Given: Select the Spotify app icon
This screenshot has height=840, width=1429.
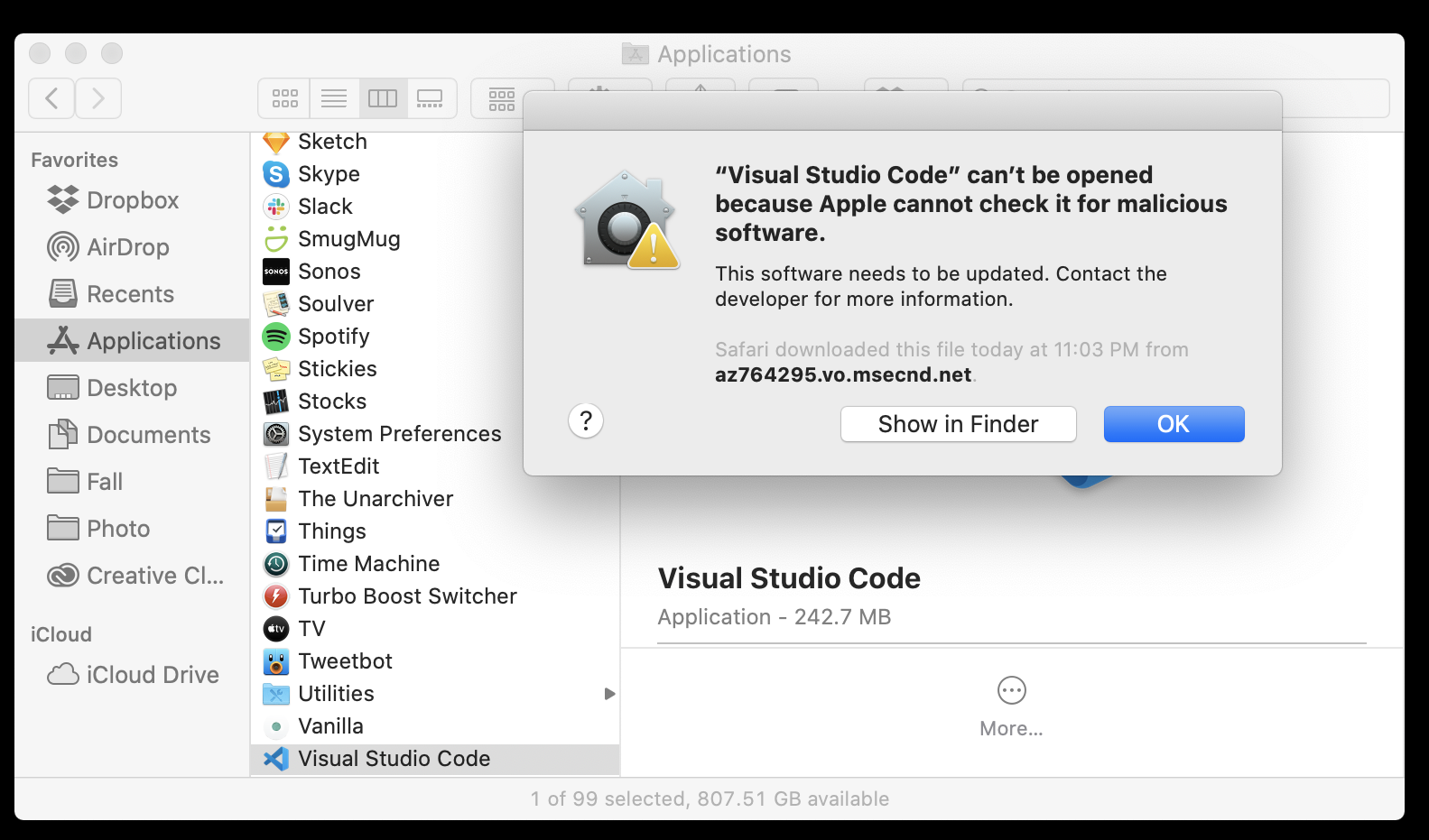Looking at the screenshot, I should (x=276, y=337).
